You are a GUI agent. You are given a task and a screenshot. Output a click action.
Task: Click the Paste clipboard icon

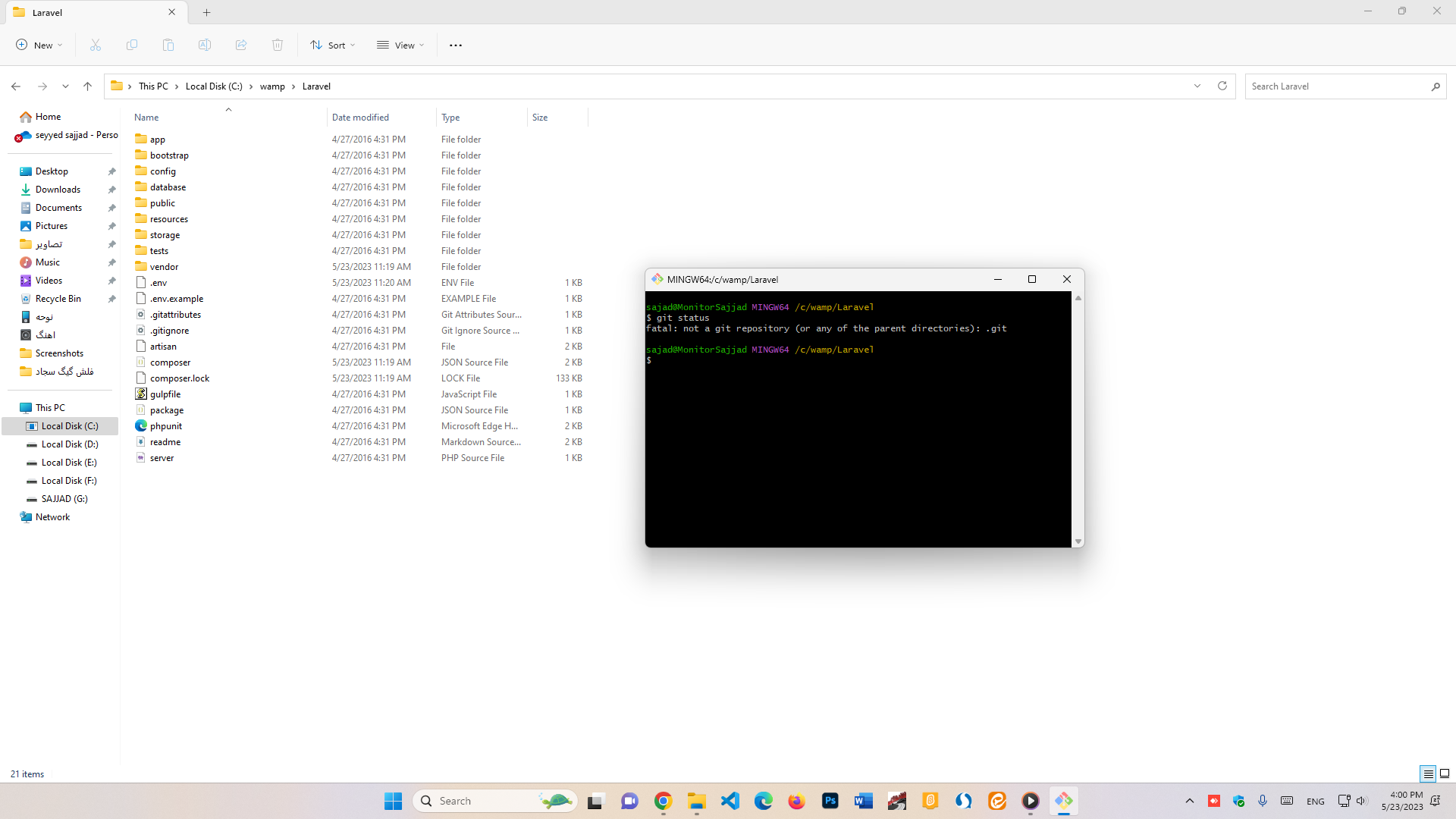click(x=168, y=45)
